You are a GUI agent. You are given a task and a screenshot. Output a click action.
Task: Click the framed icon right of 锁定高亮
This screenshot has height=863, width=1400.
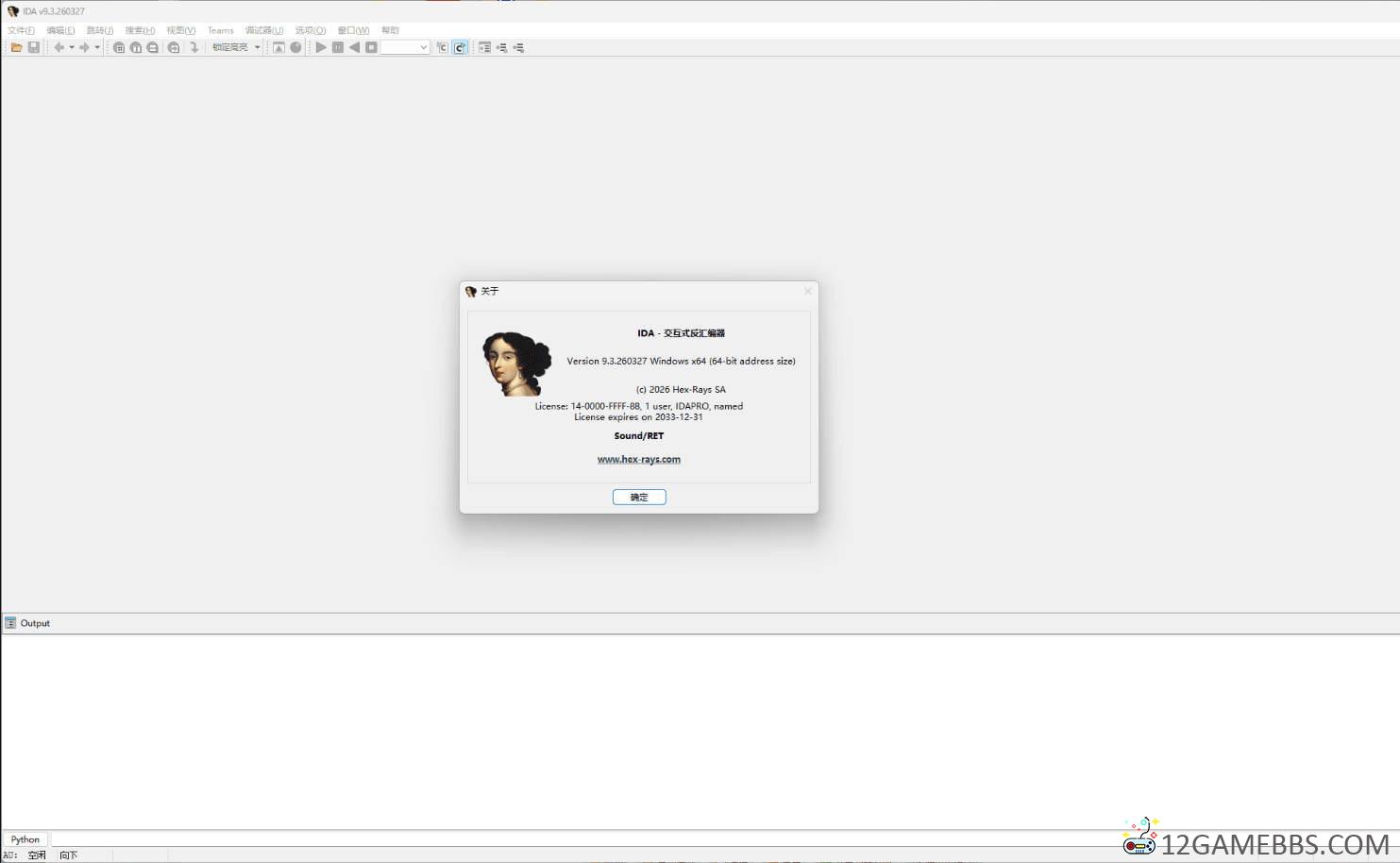click(278, 47)
